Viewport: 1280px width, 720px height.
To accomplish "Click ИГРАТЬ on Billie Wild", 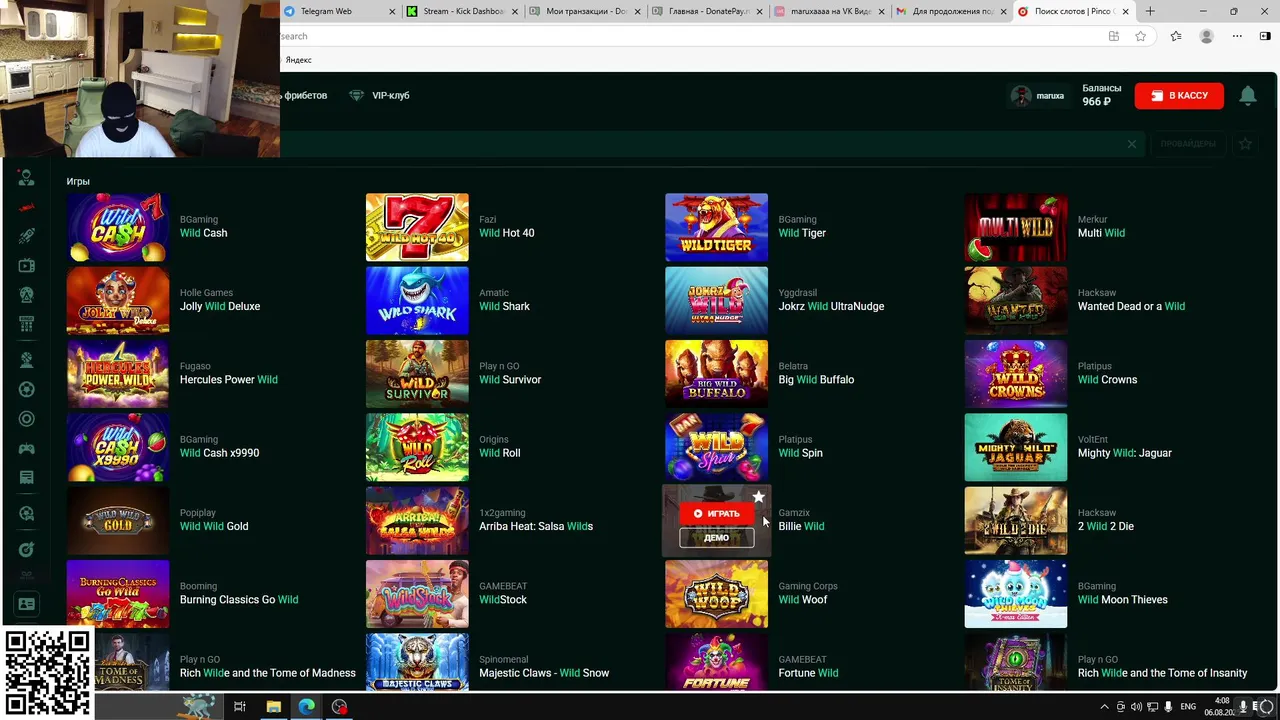I will pyautogui.click(x=716, y=513).
